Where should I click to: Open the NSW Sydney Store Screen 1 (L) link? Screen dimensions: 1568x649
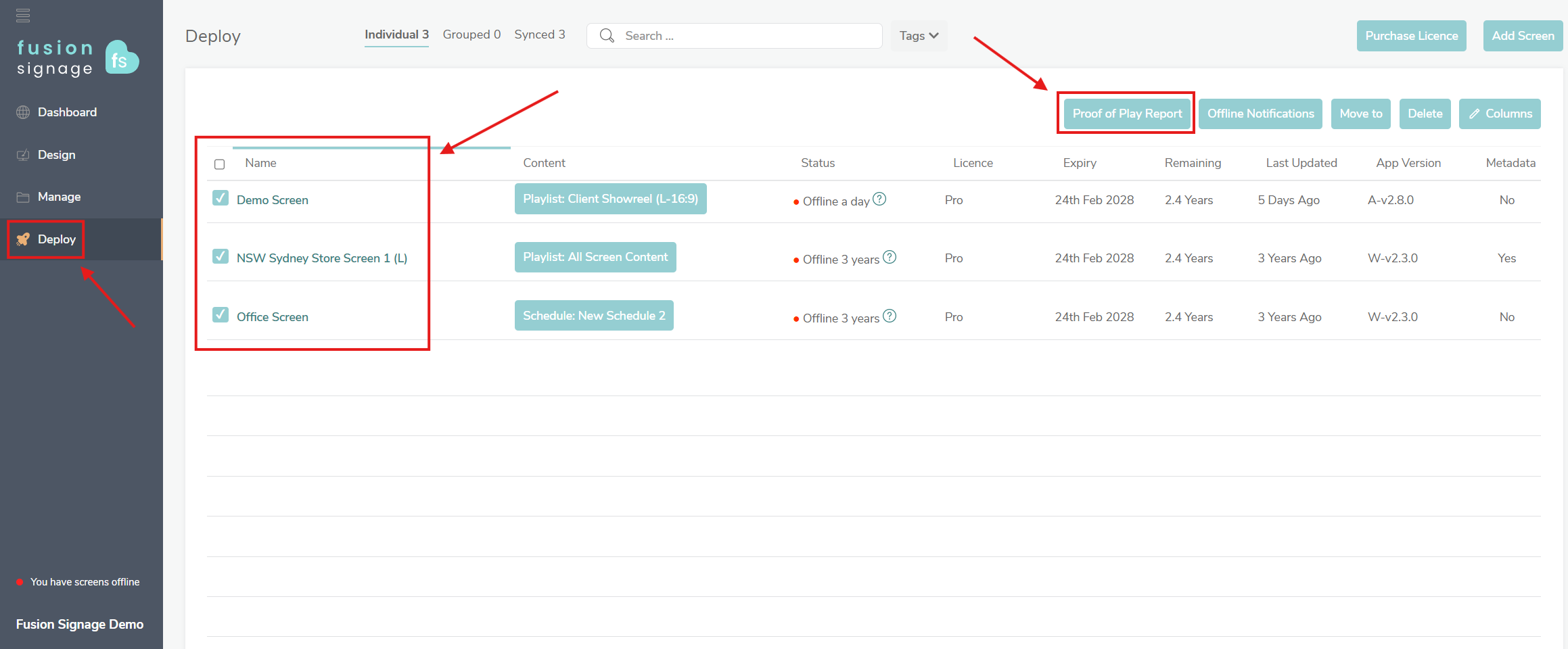tap(322, 258)
